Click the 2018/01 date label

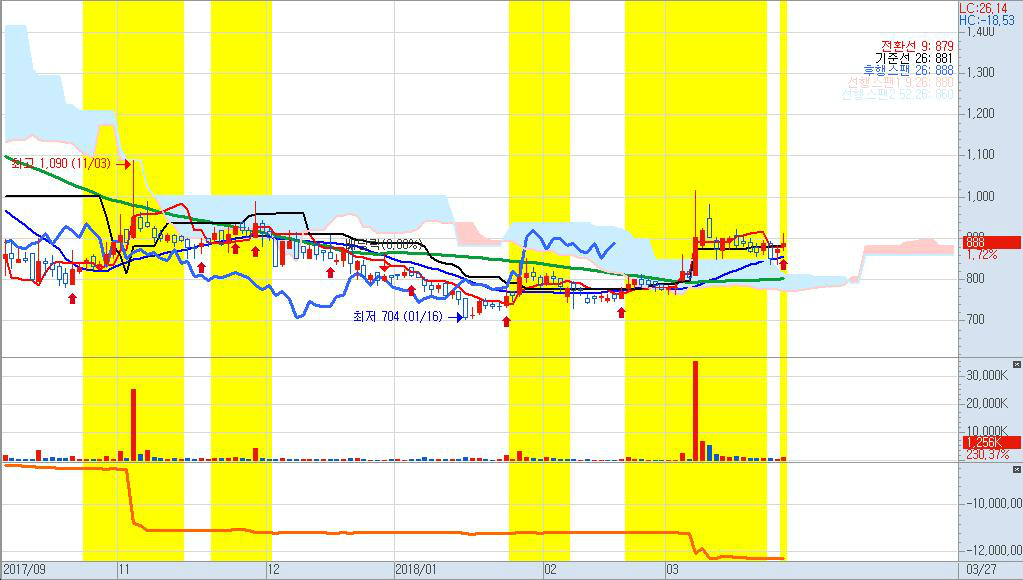pyautogui.click(x=416, y=570)
